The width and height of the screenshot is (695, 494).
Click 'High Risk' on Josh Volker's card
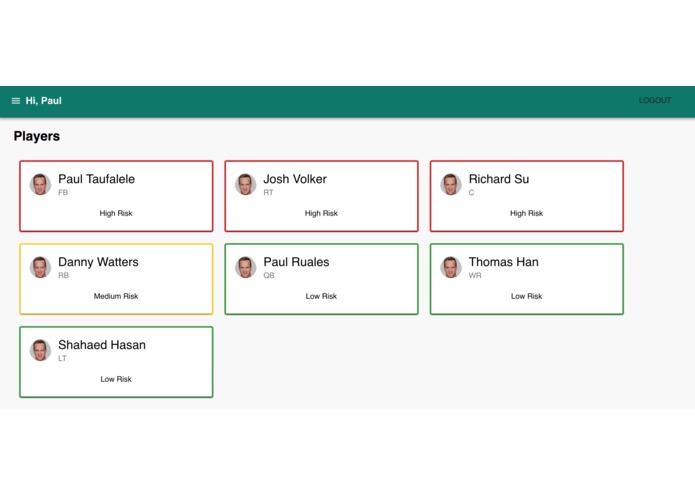point(321,213)
